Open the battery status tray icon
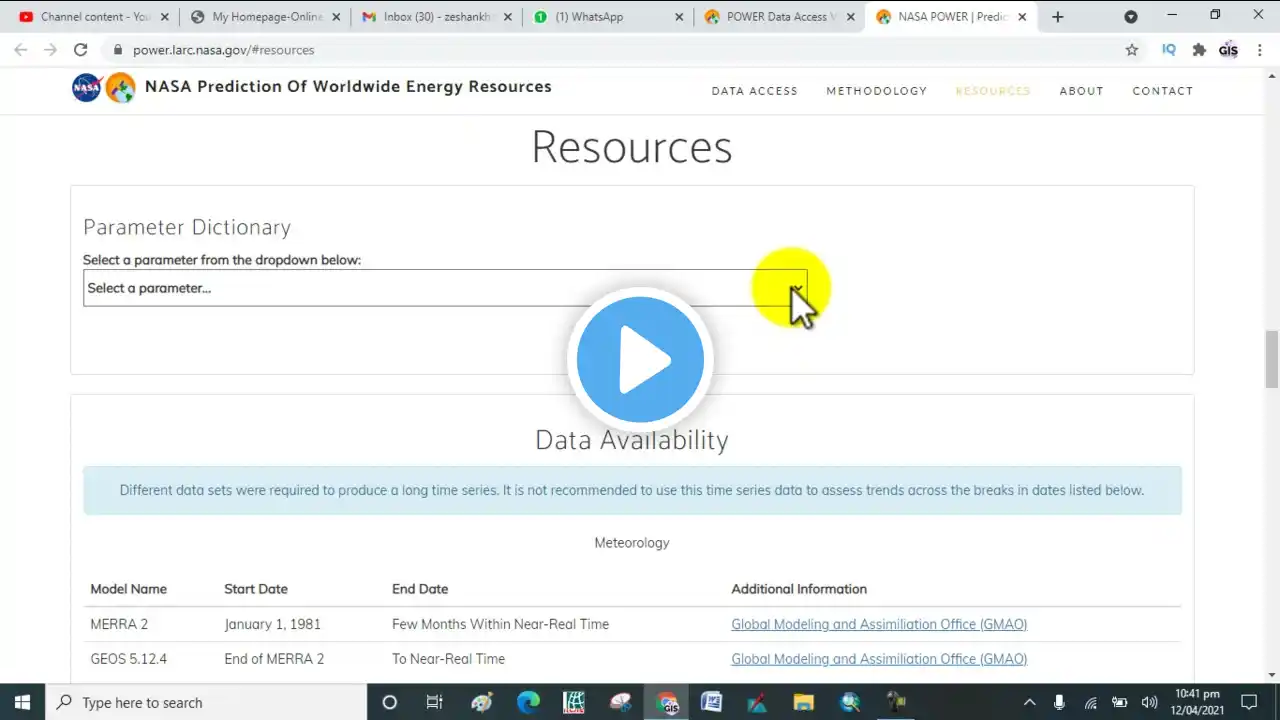 (x=1120, y=702)
